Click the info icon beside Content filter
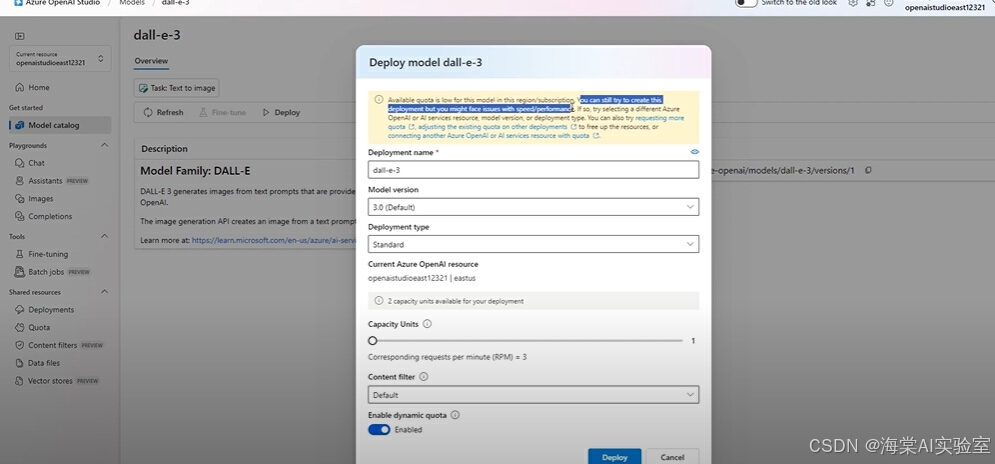Image resolution: width=995 pixels, height=464 pixels. (x=424, y=376)
